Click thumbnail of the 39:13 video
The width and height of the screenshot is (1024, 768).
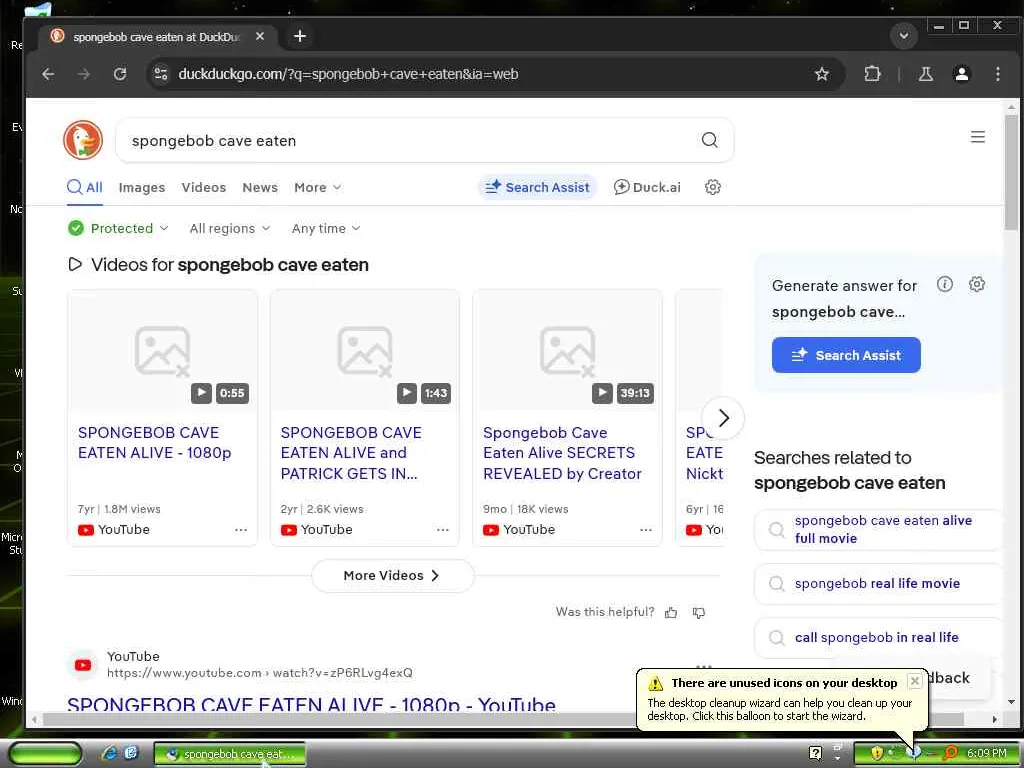[568, 351]
